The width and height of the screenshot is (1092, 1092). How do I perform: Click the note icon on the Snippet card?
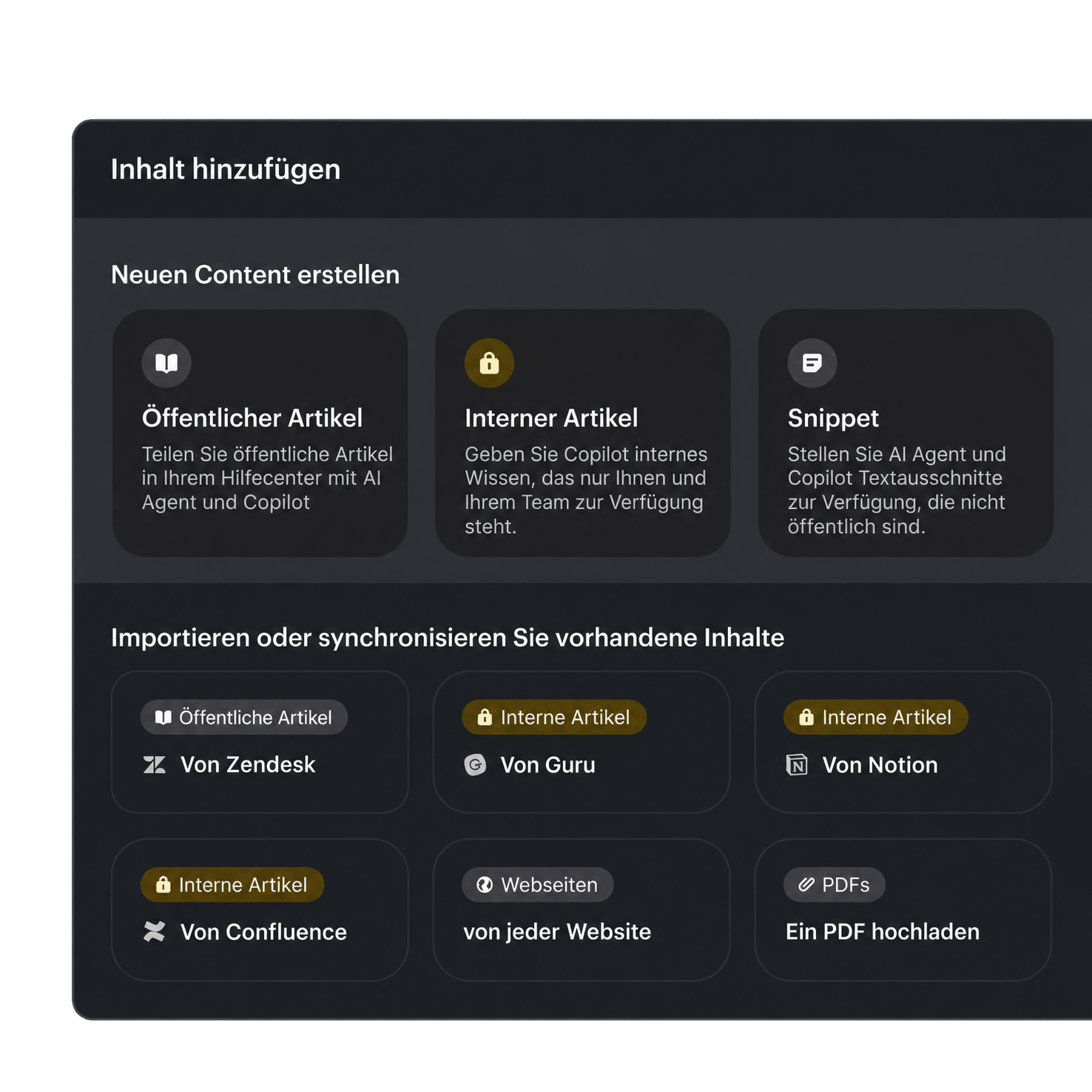(x=812, y=363)
